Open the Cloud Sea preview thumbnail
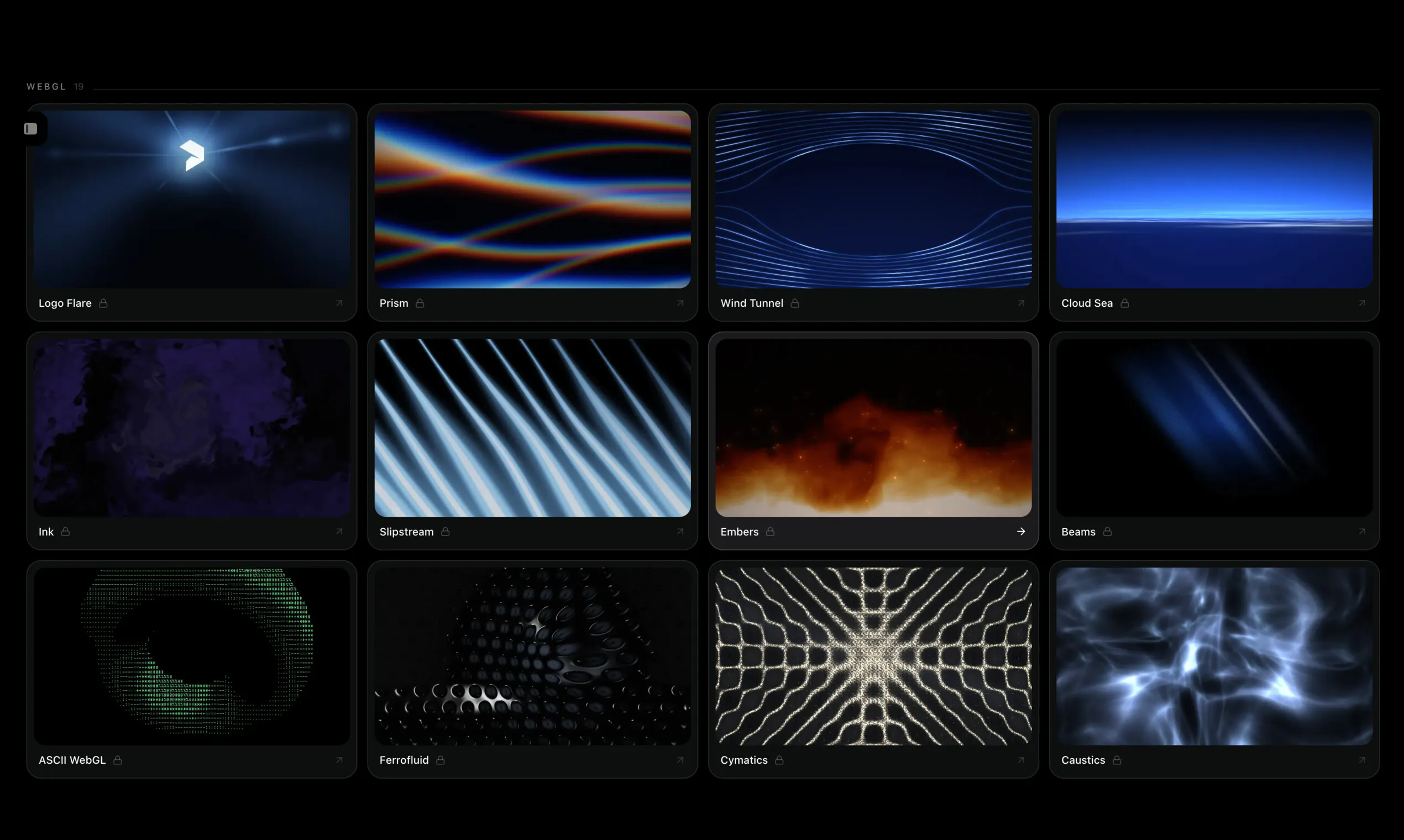Screen dimensions: 1404x840 (x=1214, y=200)
